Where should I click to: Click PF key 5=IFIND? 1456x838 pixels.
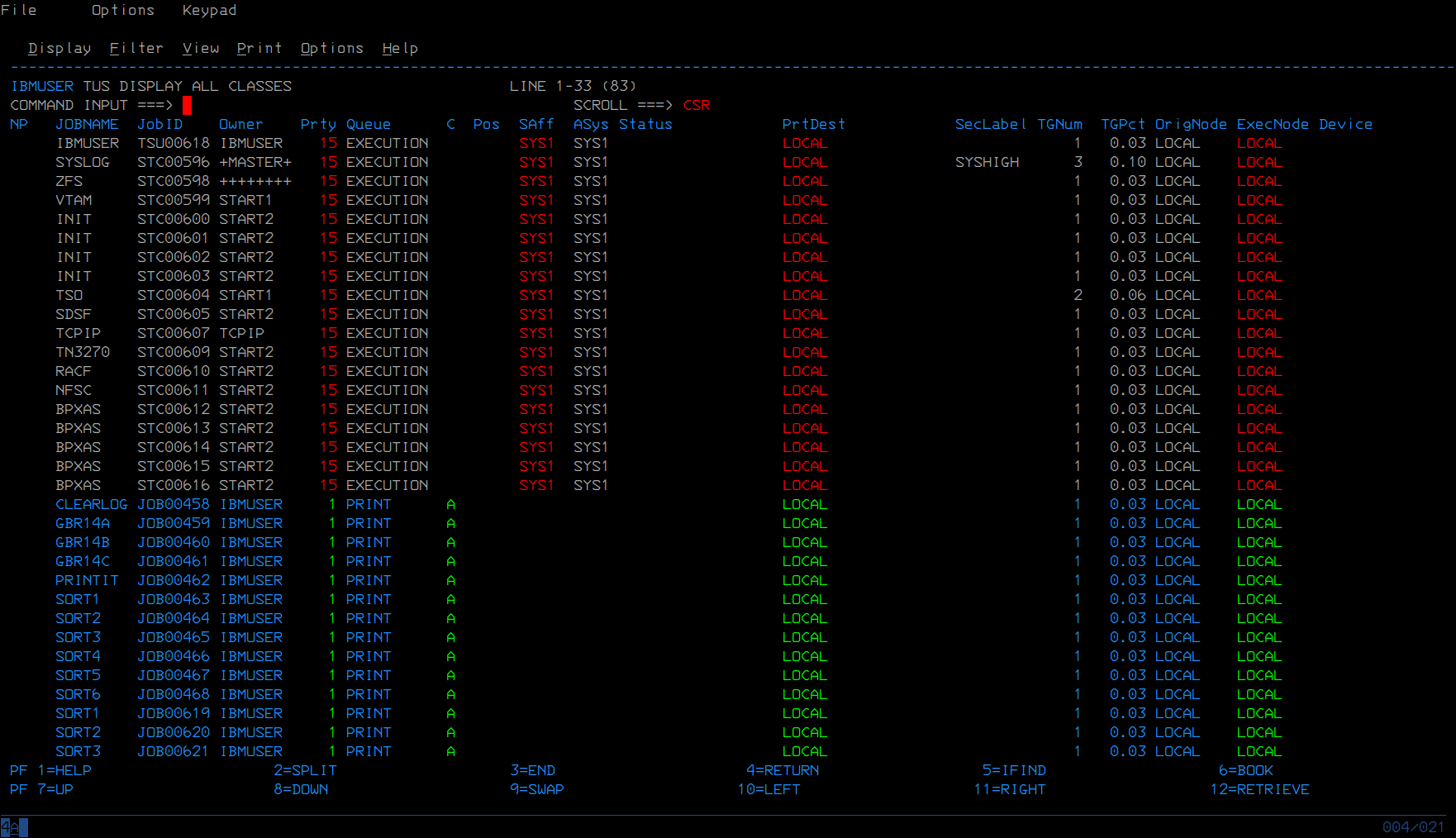[1014, 770]
